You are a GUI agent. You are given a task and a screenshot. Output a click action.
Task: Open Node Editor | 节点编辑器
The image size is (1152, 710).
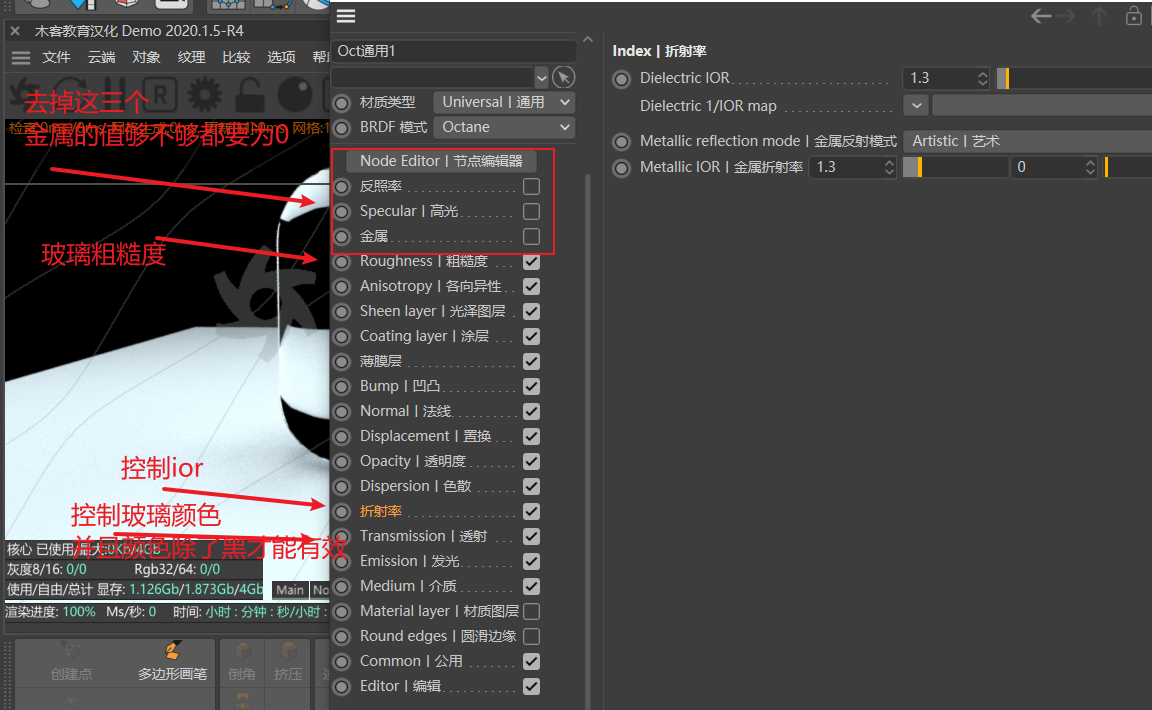click(x=441, y=161)
